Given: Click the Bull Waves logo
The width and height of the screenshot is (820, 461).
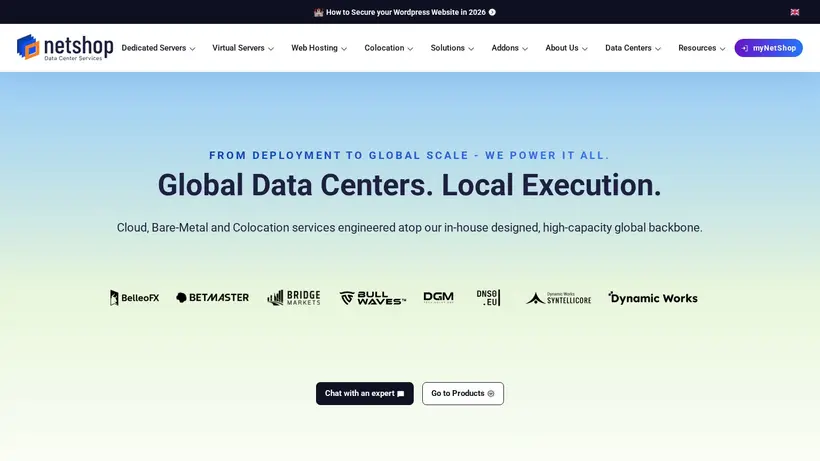Looking at the screenshot, I should pyautogui.click(x=372, y=298).
